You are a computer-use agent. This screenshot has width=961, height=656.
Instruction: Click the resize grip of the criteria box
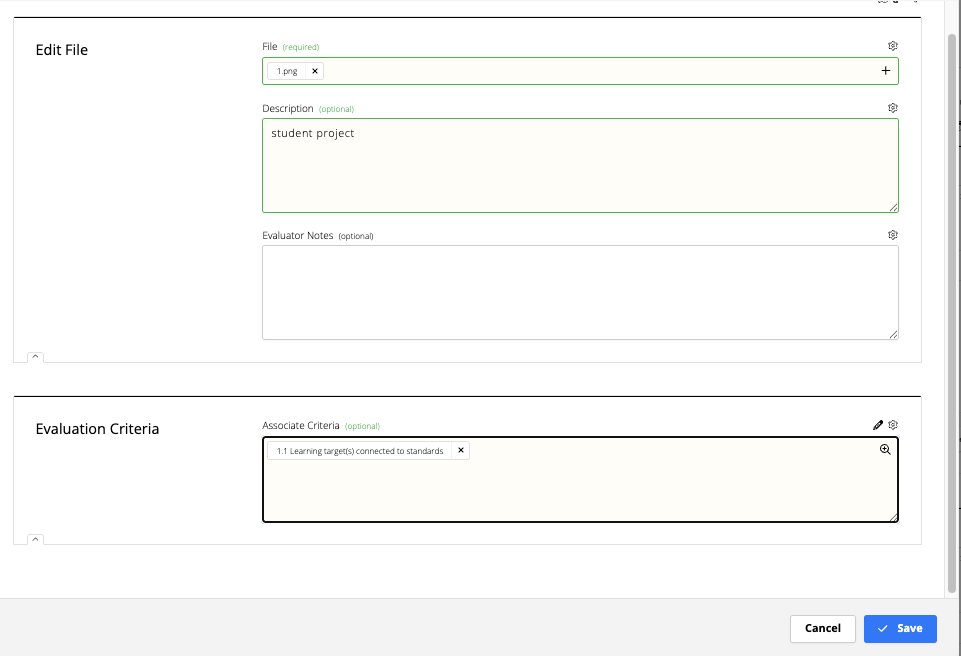tap(893, 517)
